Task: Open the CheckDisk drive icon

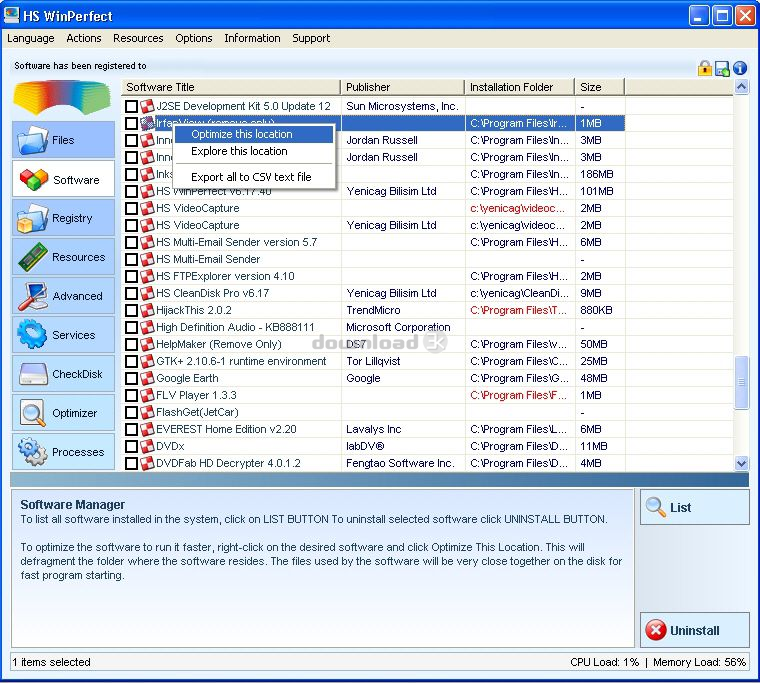Action: 33,374
